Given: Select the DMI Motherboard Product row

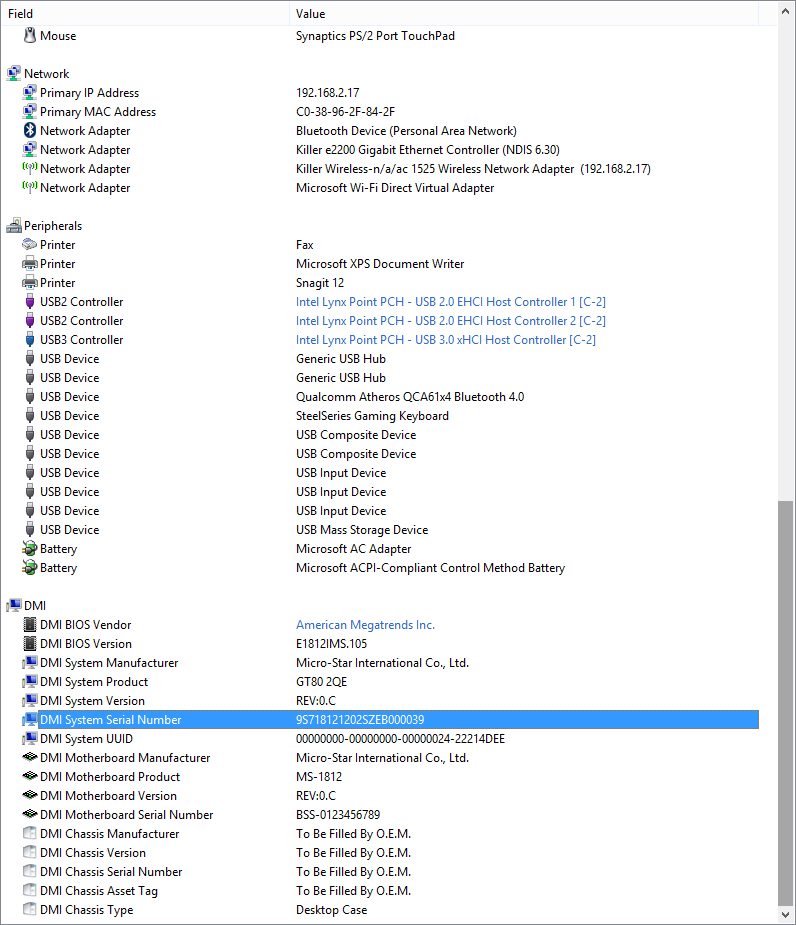Looking at the screenshot, I should click(390, 776).
